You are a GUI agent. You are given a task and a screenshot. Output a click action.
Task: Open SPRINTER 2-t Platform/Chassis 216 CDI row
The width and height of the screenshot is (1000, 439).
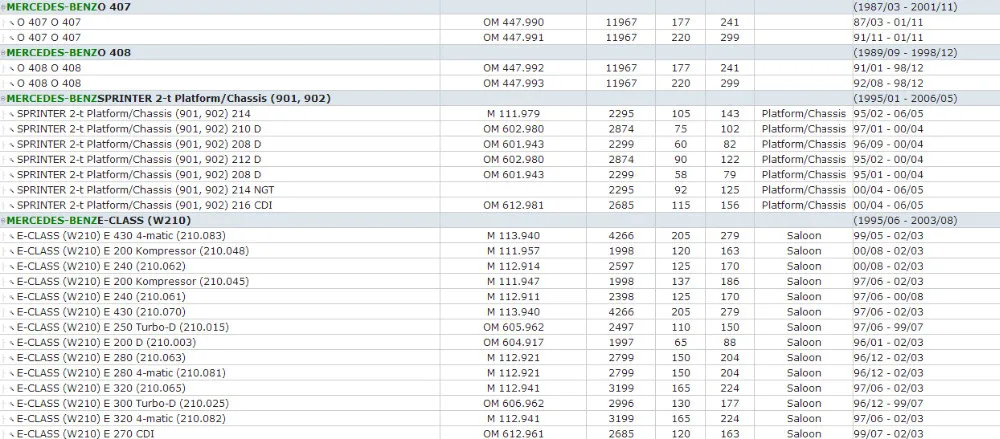click(x=500, y=205)
